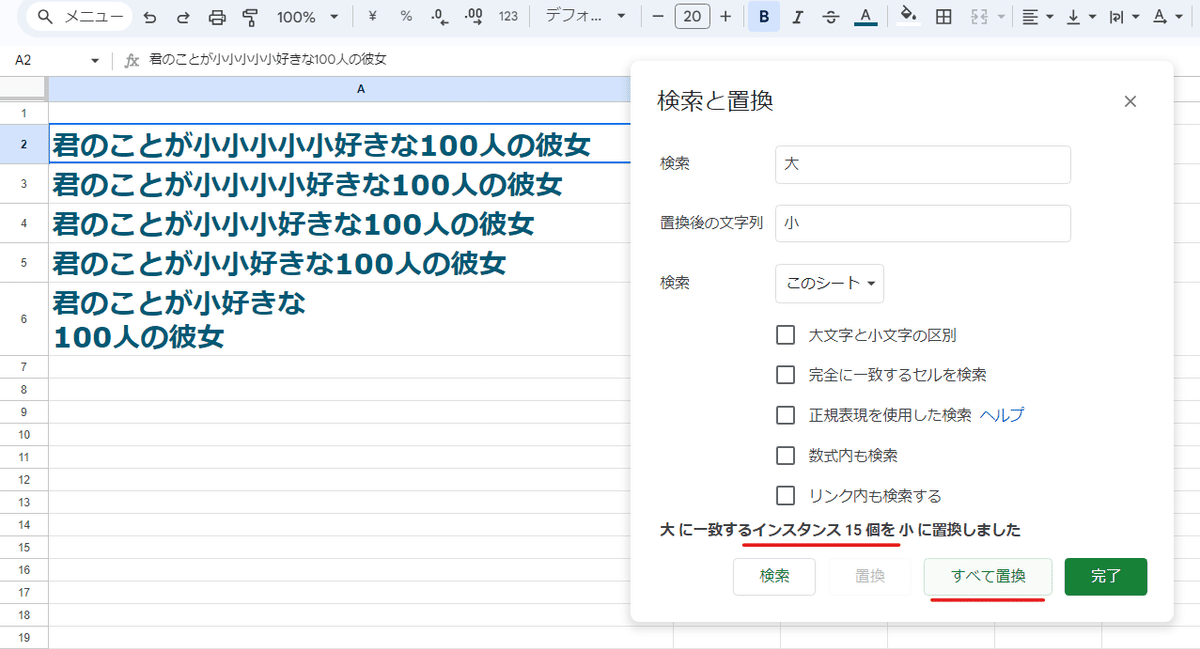Screen dimensions: 1200x649
Task: Open the ヘルプ link
Action: click(x=1002, y=415)
